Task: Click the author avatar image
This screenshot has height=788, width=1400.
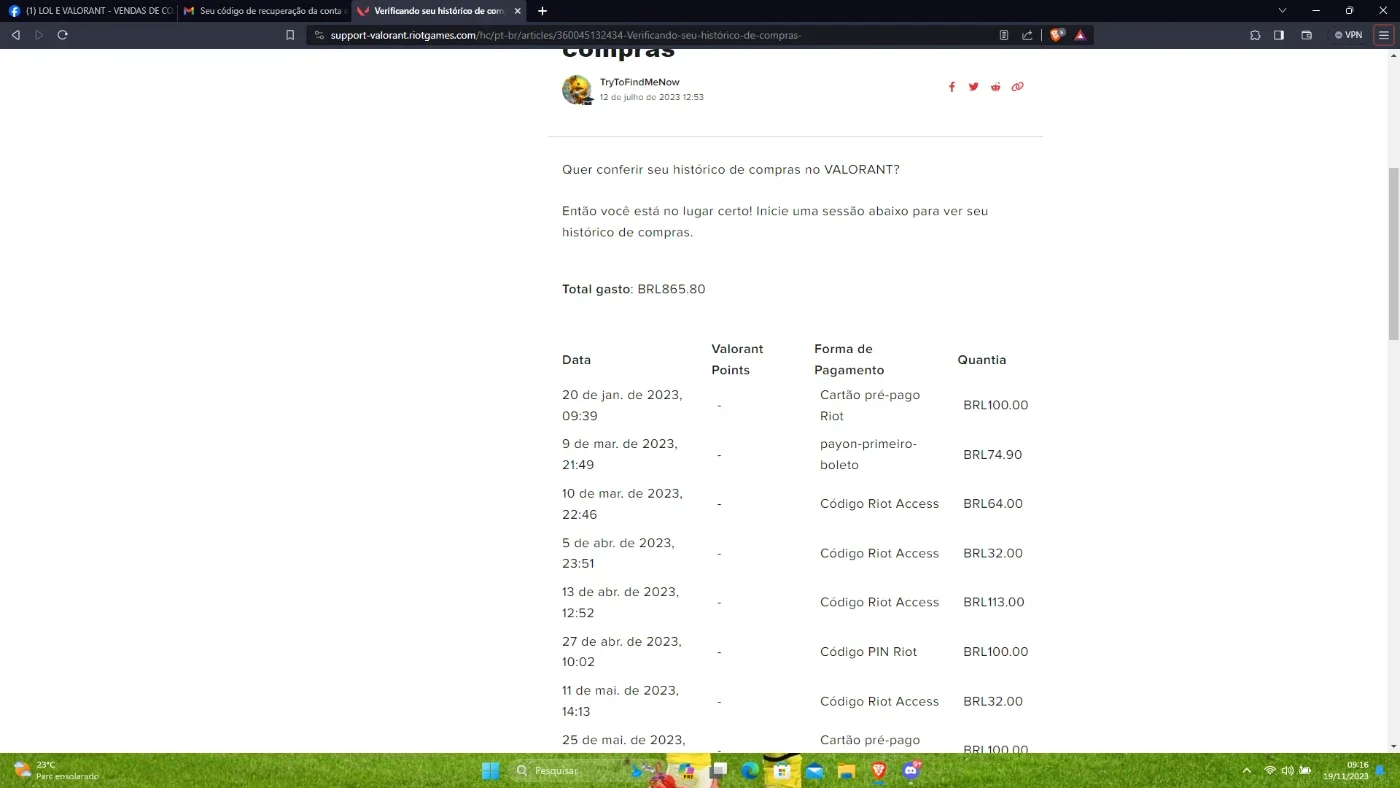Action: pyautogui.click(x=577, y=90)
